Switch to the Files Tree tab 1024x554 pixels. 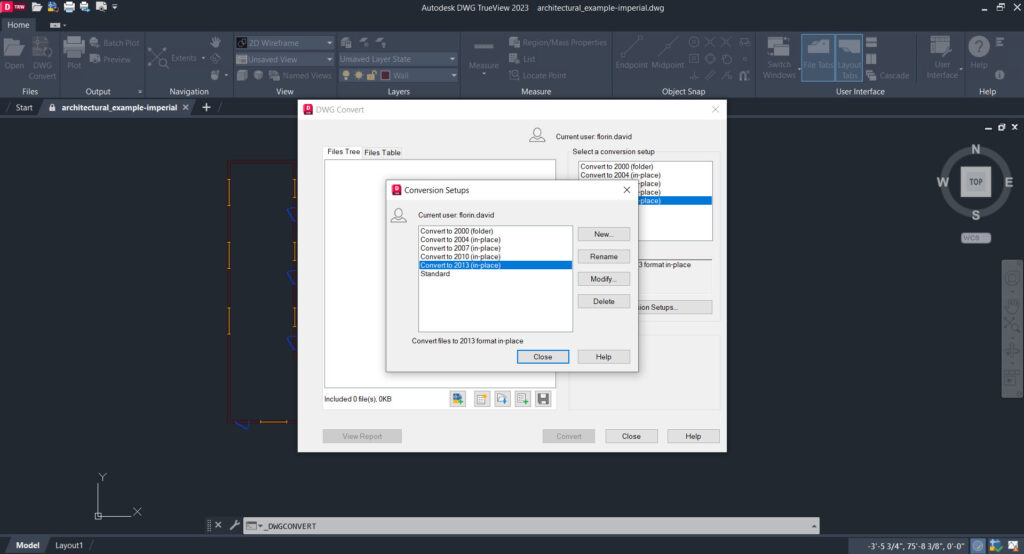[x=344, y=152]
